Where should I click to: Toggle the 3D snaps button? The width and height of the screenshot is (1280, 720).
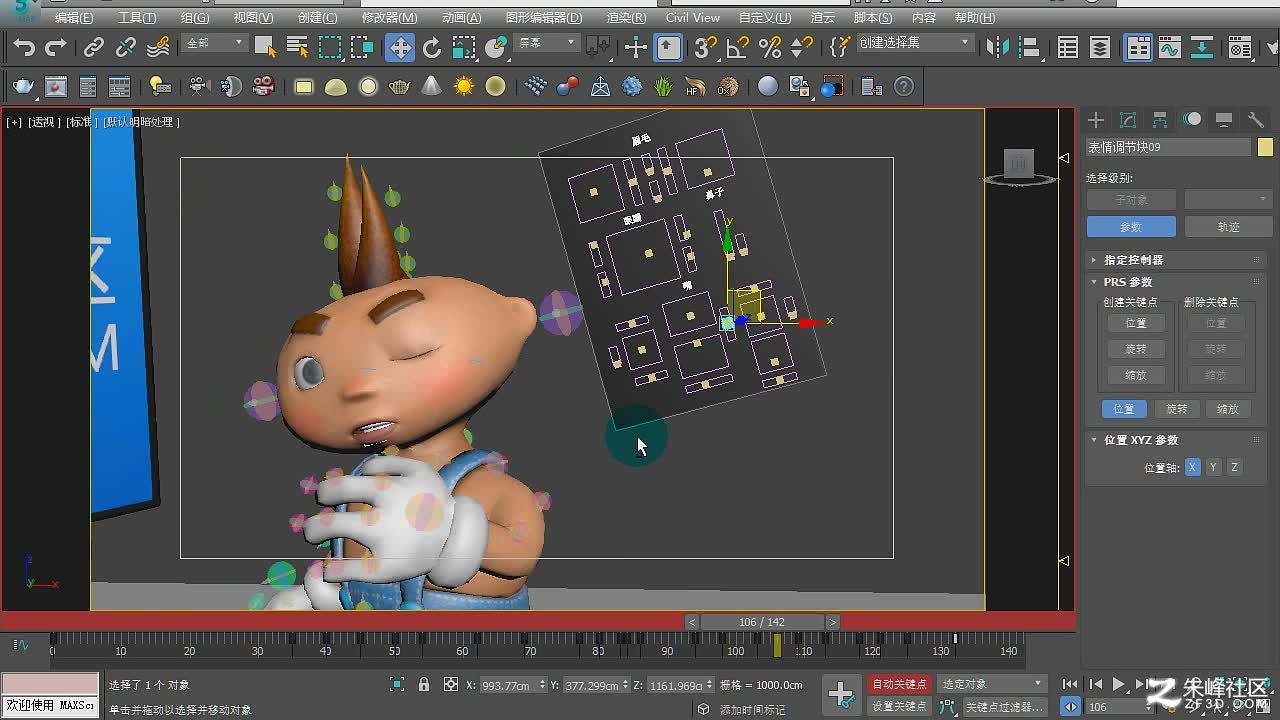[x=706, y=47]
